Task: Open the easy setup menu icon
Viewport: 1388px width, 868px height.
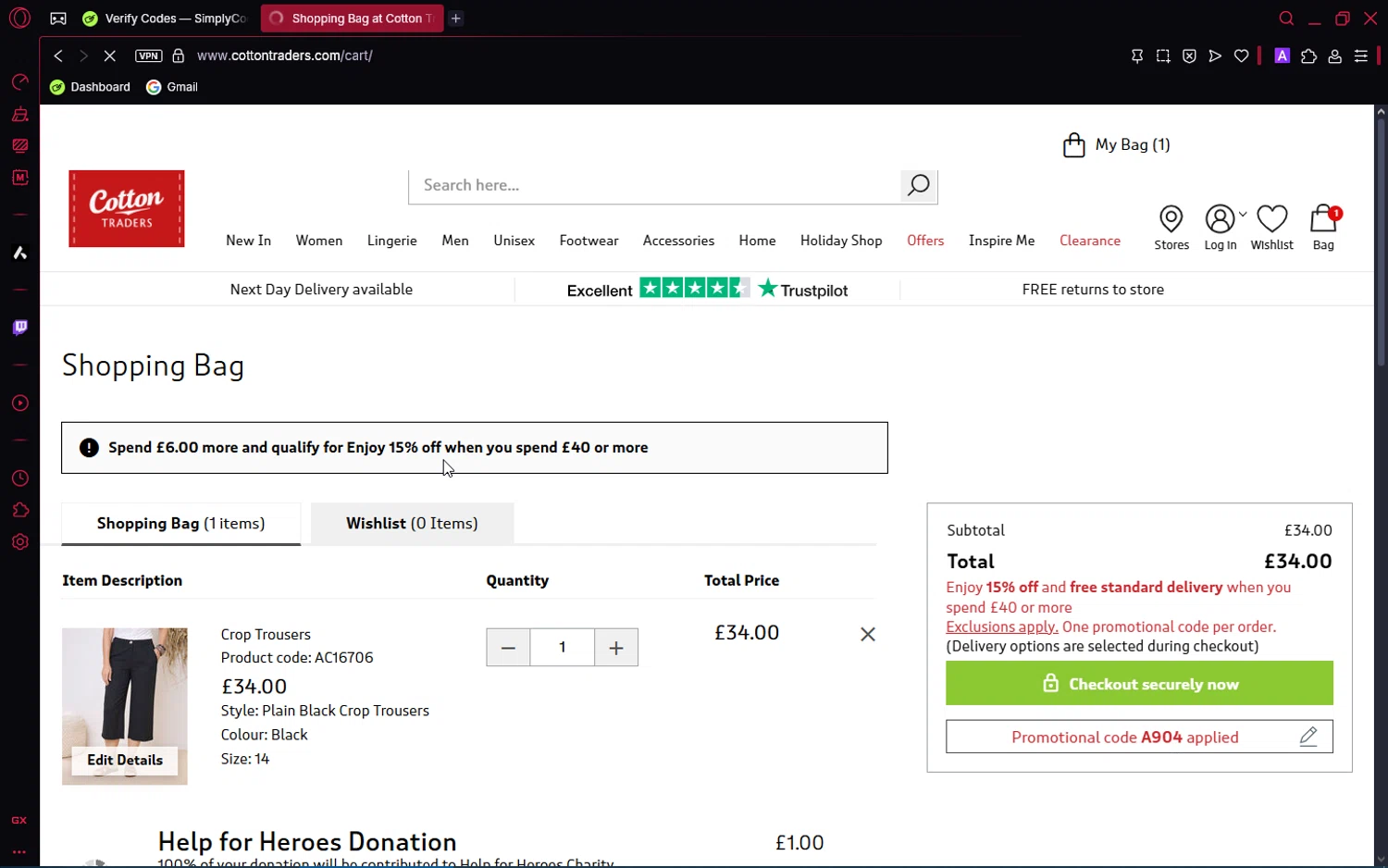Action: pyautogui.click(x=1361, y=56)
